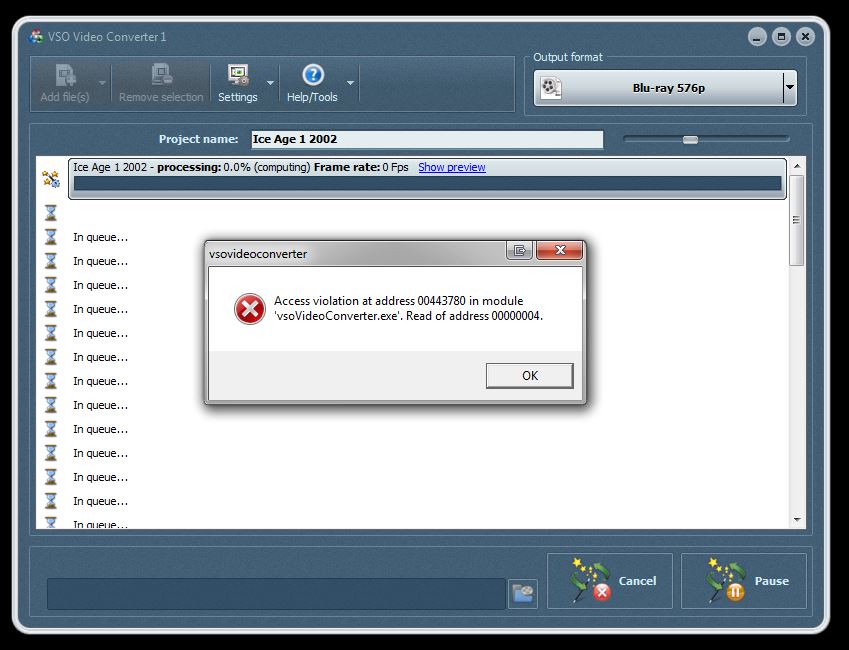Click the copy icon in error dialog title bar
Screen dimensions: 849x650
pyautogui.click(x=520, y=250)
